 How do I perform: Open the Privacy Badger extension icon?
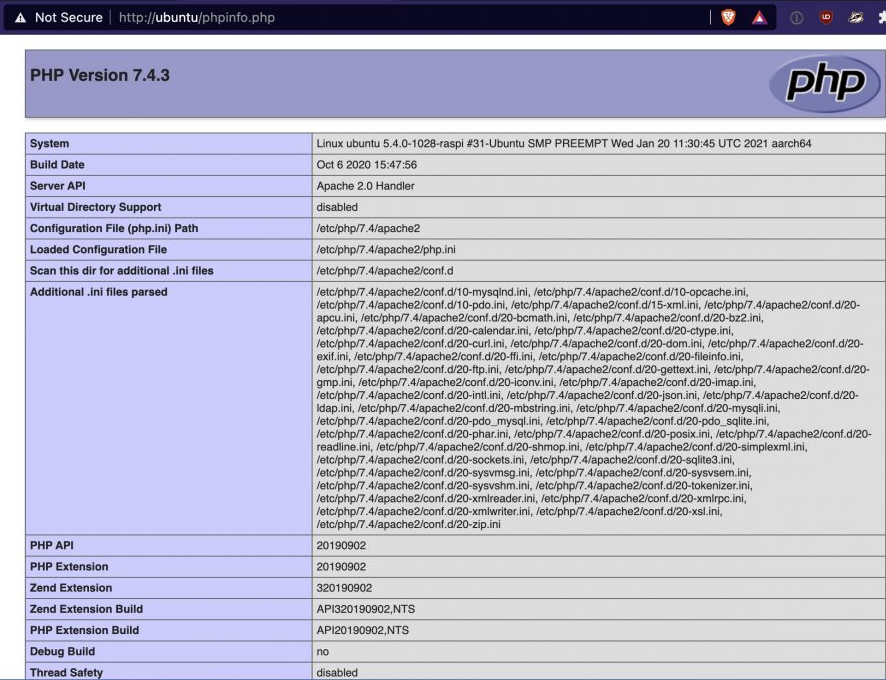coord(855,18)
